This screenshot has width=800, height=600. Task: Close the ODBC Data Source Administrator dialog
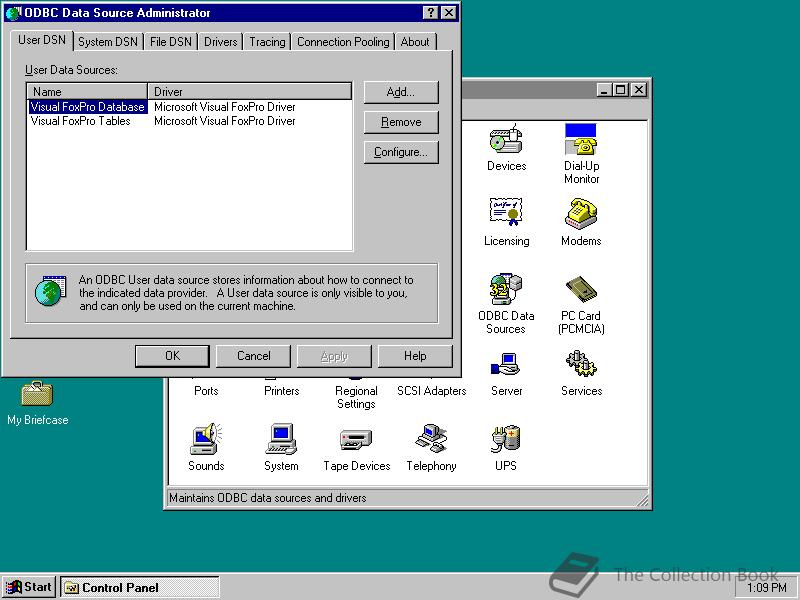pyautogui.click(x=448, y=13)
